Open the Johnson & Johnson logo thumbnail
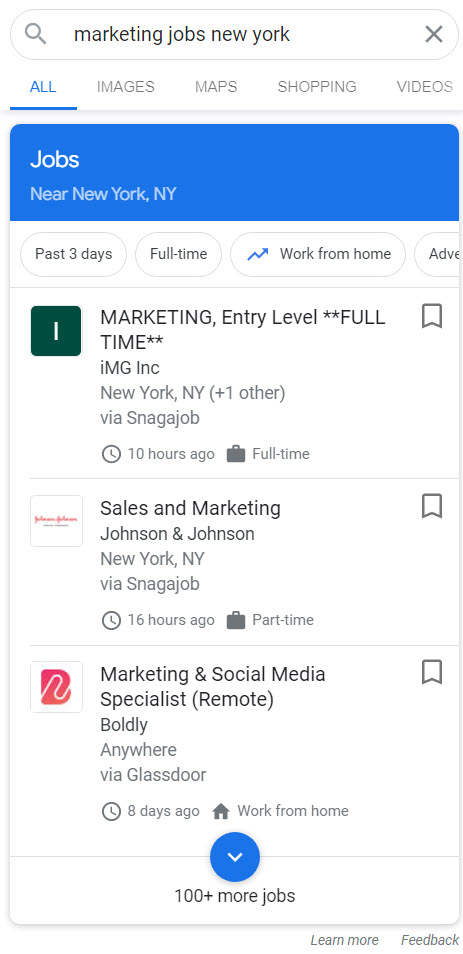The width and height of the screenshot is (463, 954). coord(56,521)
